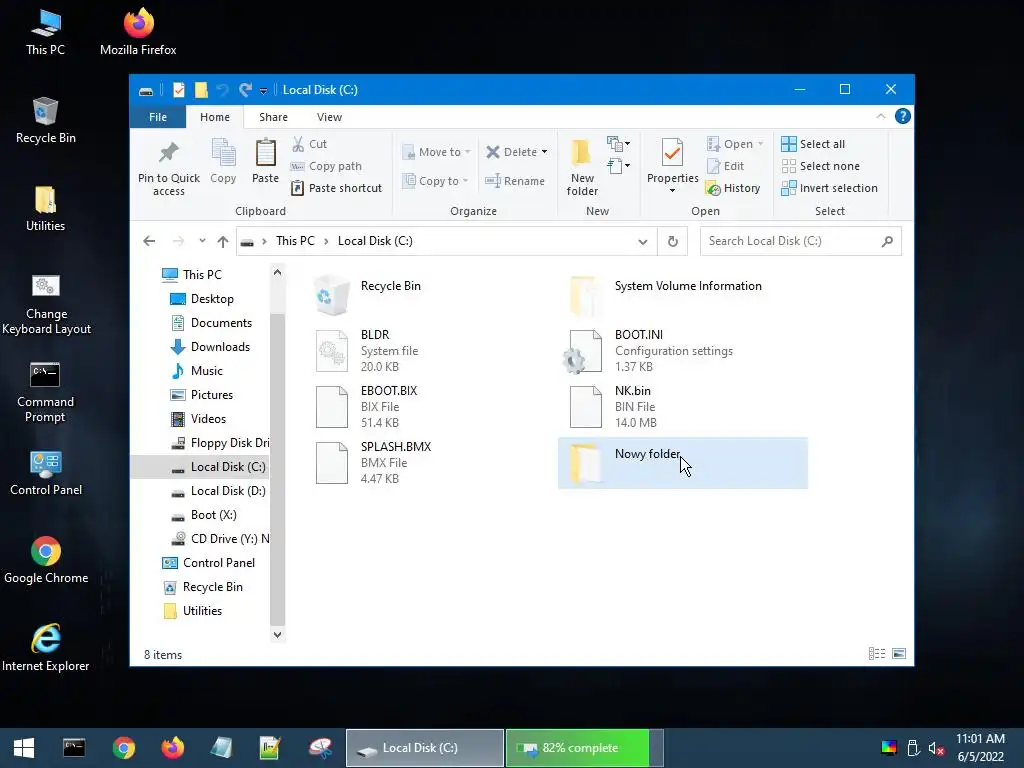
Task: Switch to View ribbon tab
Action: (329, 117)
